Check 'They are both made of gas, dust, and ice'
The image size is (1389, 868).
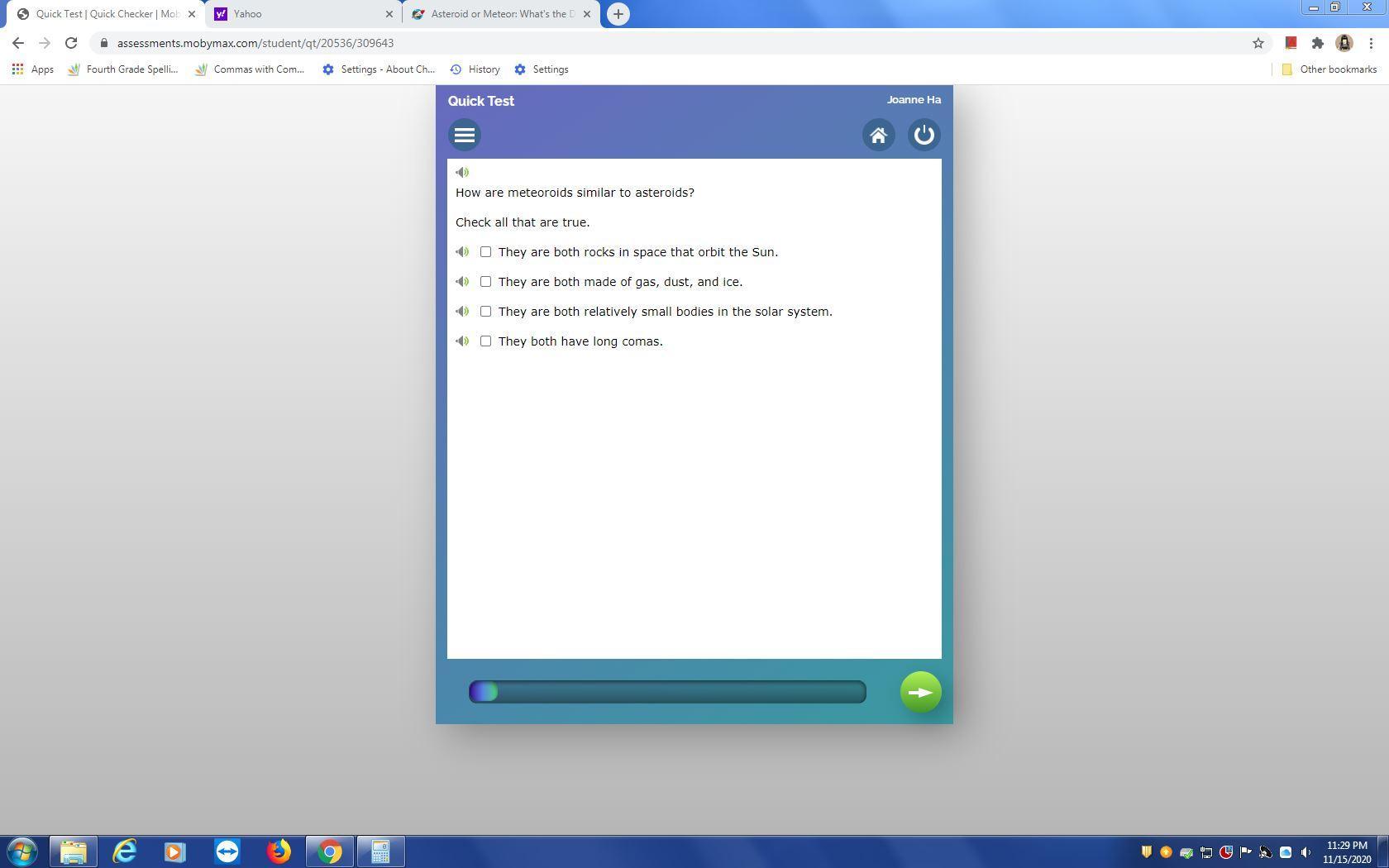tap(485, 282)
